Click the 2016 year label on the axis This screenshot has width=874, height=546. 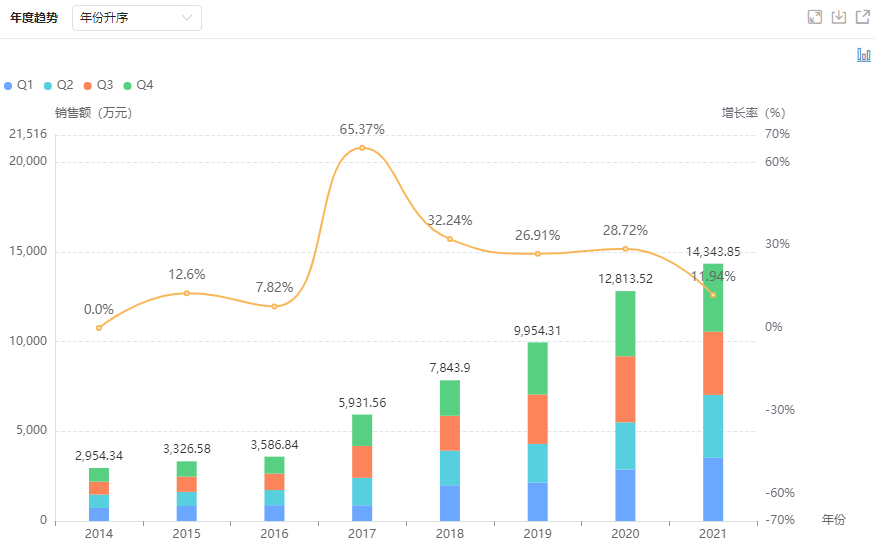[x=274, y=534]
